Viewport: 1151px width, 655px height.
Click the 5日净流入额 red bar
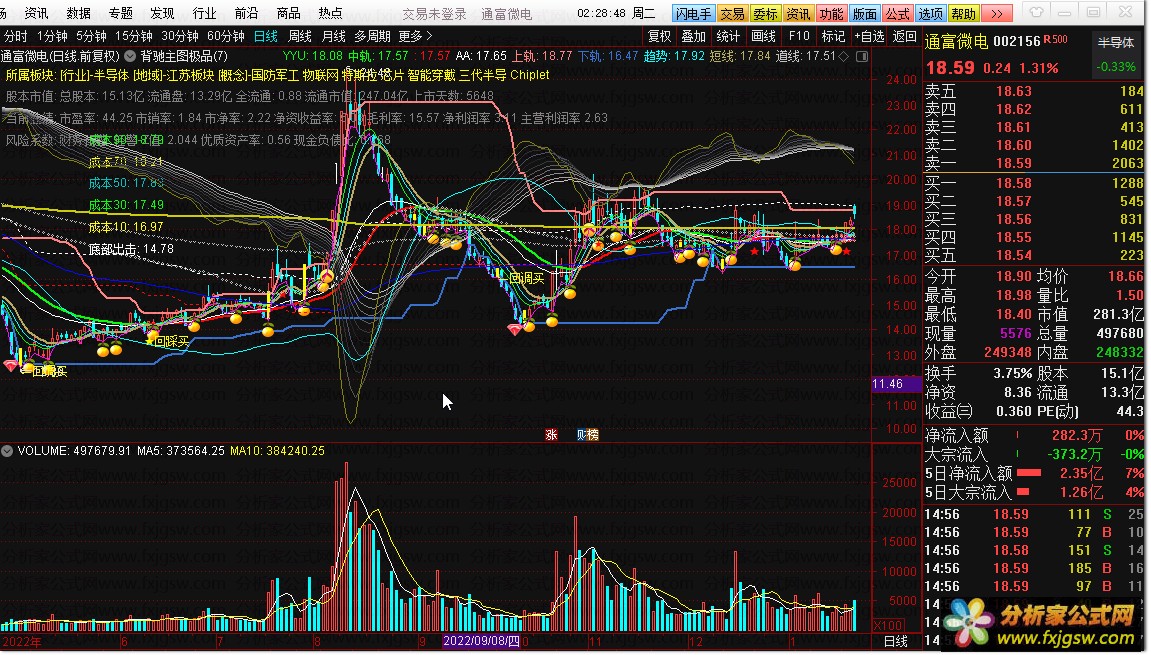tap(1028, 473)
